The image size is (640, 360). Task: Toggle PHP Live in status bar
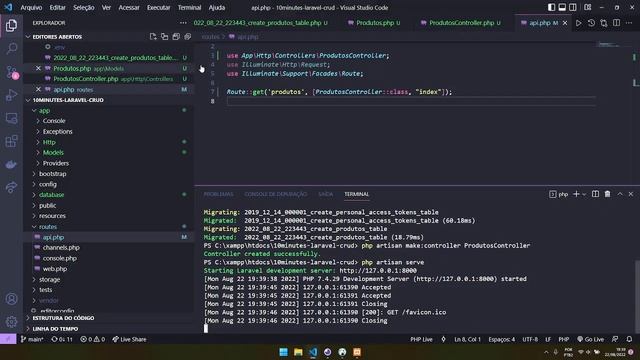tap(421, 339)
